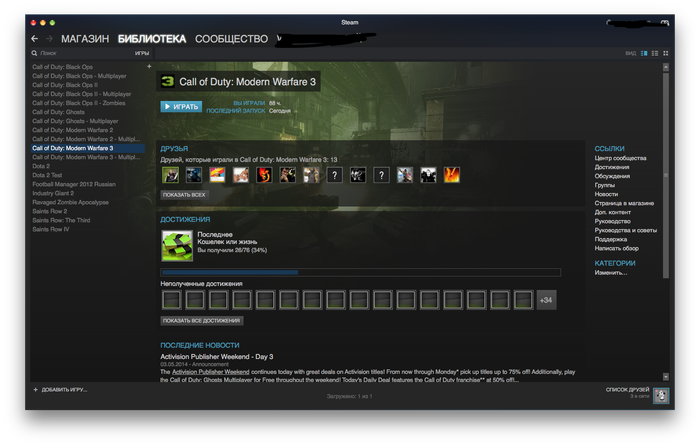This screenshot has height=446, width=700.
Task: Select Industry Giant 2
Action: click(x=53, y=193)
